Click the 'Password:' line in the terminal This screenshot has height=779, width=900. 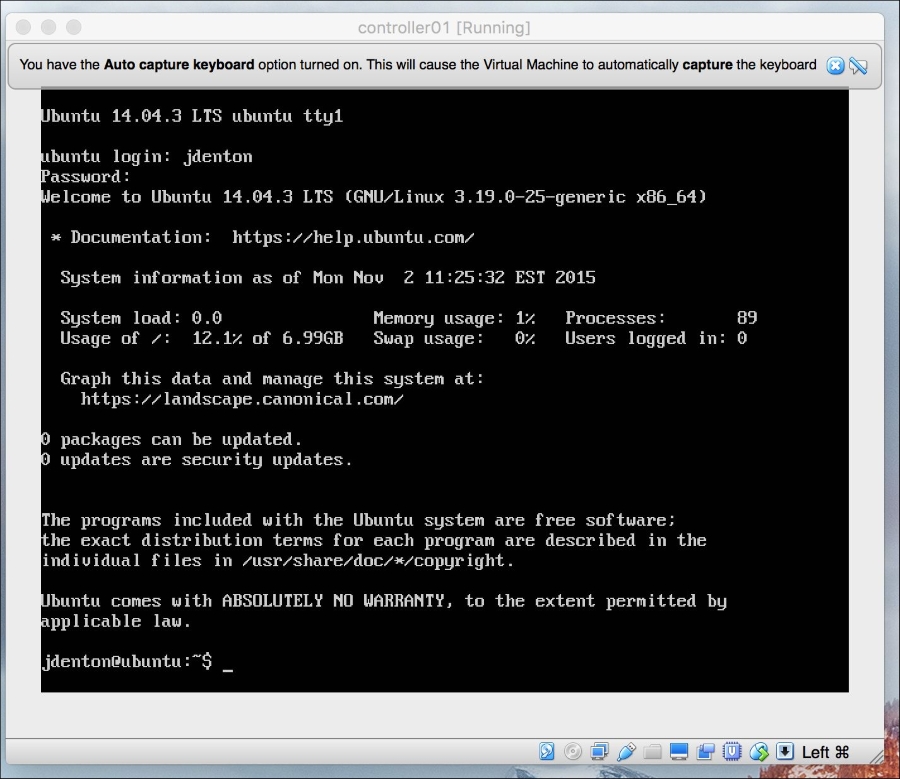(86, 176)
